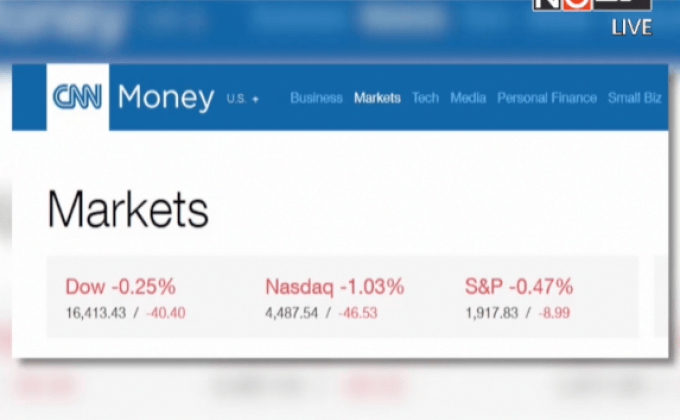Screen dimensions: 680x420
Task: Open the Nasdaq -1.03% index link
Action: [x=334, y=287]
